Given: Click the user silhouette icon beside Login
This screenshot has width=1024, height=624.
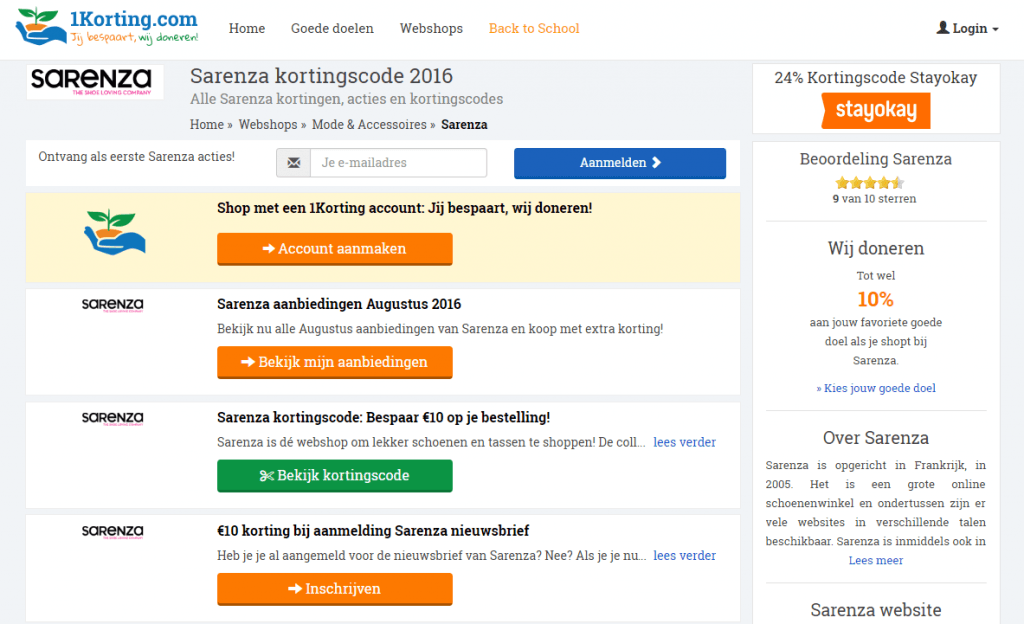Looking at the screenshot, I should (x=942, y=27).
